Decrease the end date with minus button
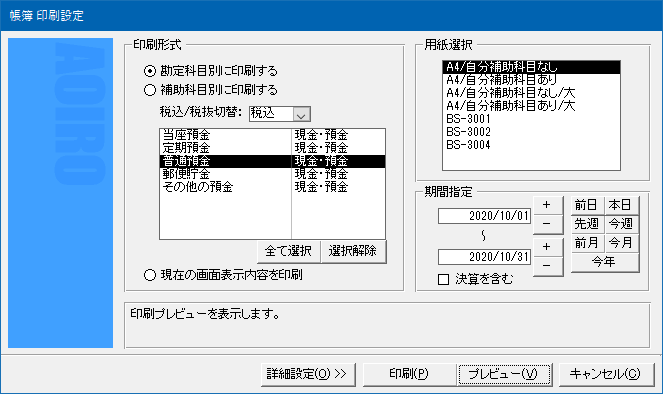The width and height of the screenshot is (663, 394). point(548,266)
